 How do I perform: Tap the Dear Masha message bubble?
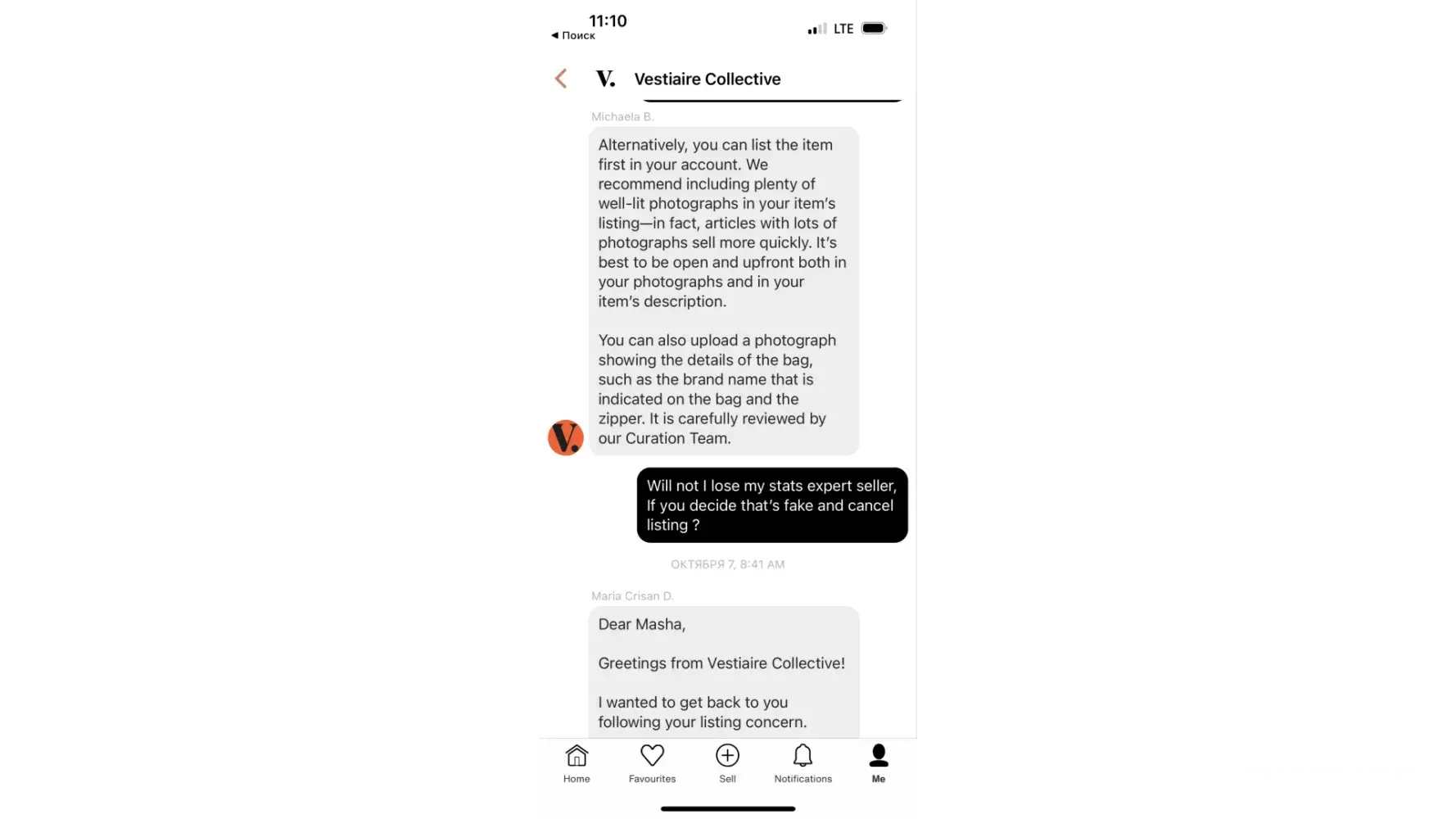point(724,672)
